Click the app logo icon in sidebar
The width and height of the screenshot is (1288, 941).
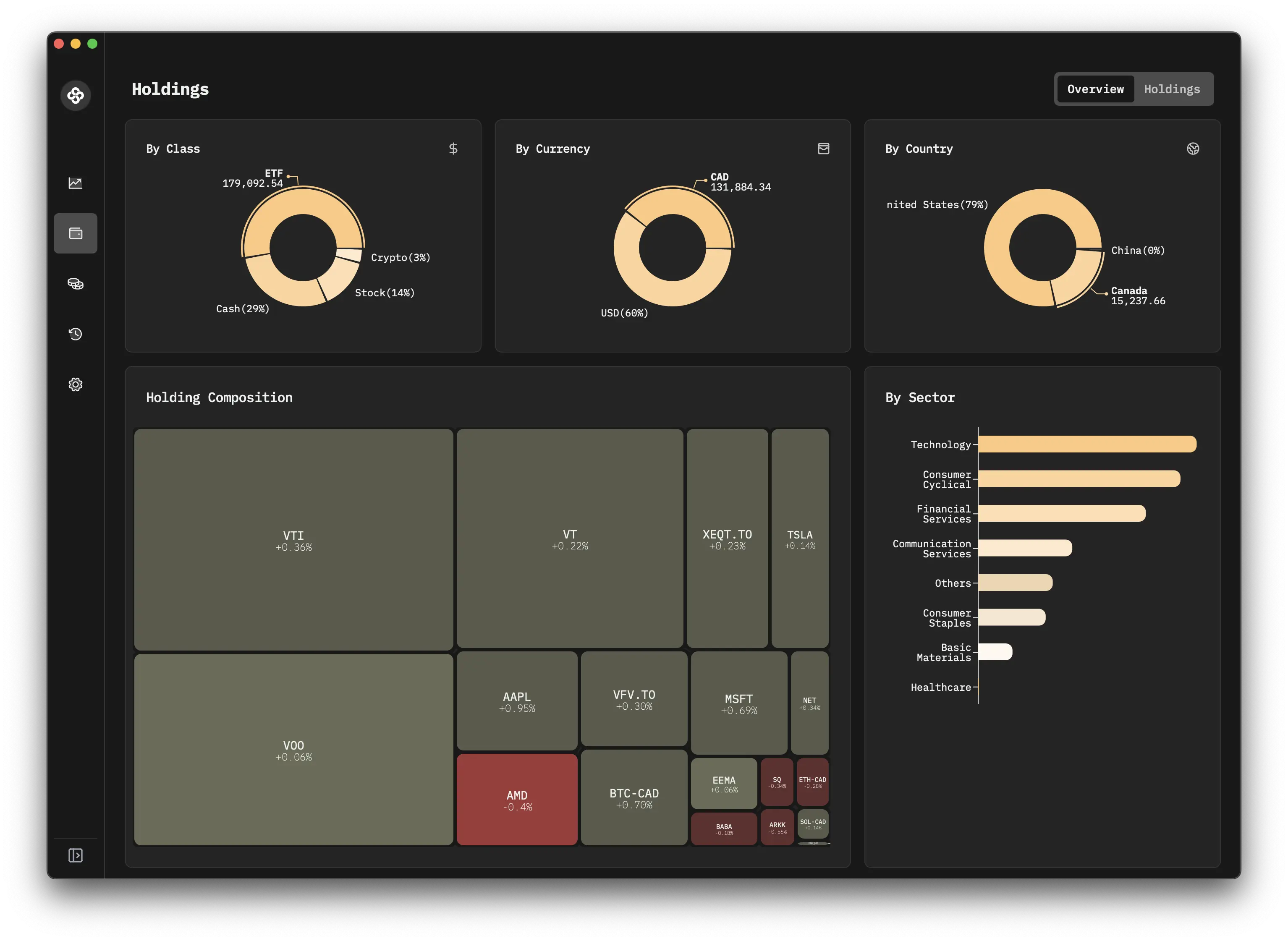[75, 95]
